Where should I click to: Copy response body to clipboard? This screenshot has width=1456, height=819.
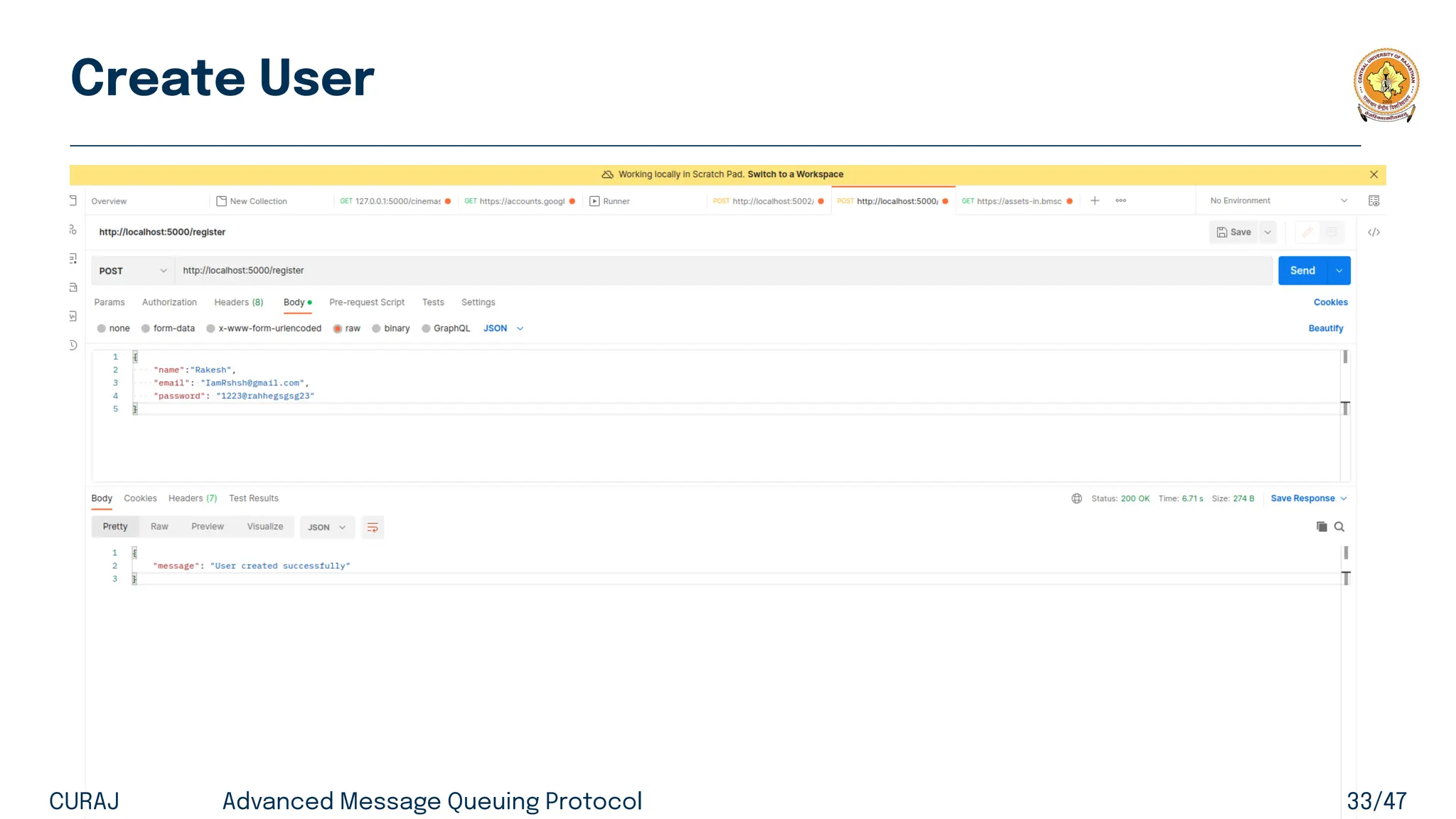(1322, 527)
